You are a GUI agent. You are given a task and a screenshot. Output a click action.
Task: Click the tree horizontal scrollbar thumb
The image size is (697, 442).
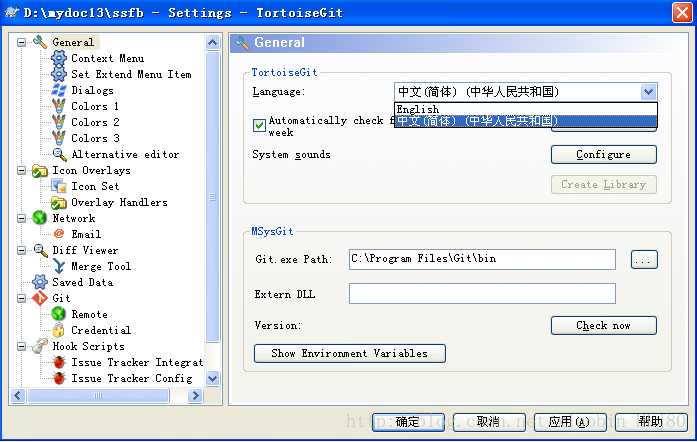pyautogui.click(x=98, y=395)
